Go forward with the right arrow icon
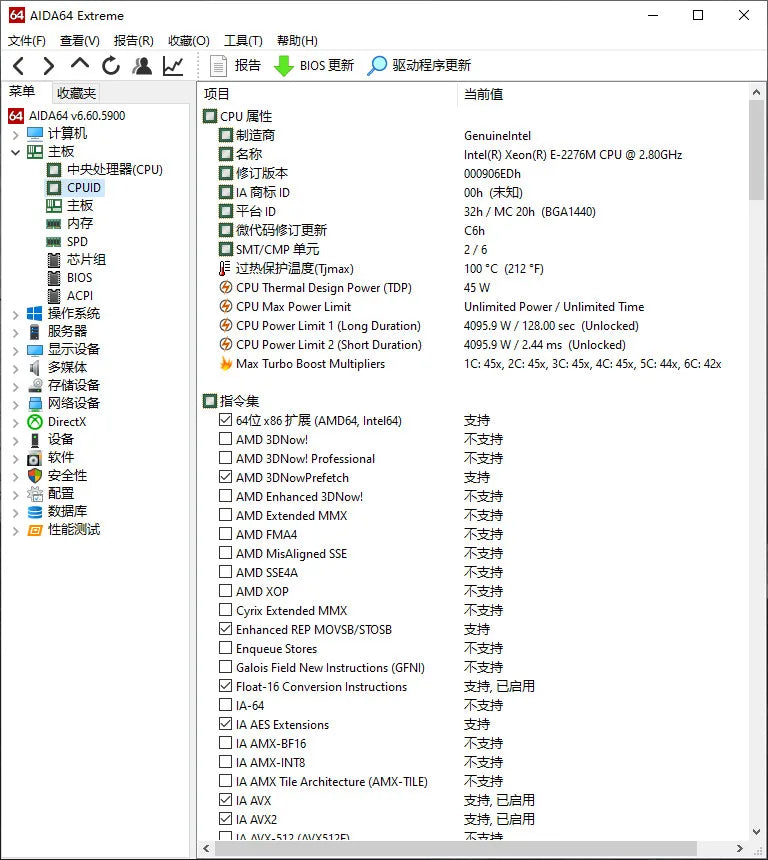This screenshot has width=768, height=860. (49, 66)
